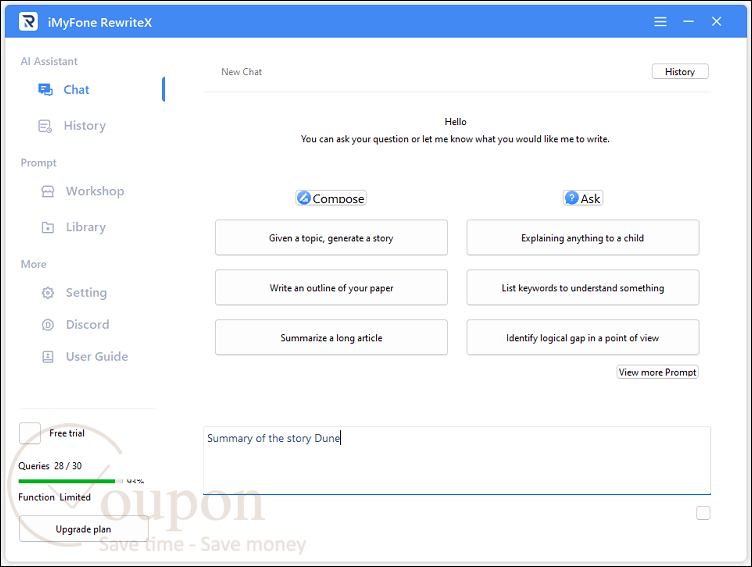Click the Compose pencil icon
752x567 pixels.
point(304,198)
